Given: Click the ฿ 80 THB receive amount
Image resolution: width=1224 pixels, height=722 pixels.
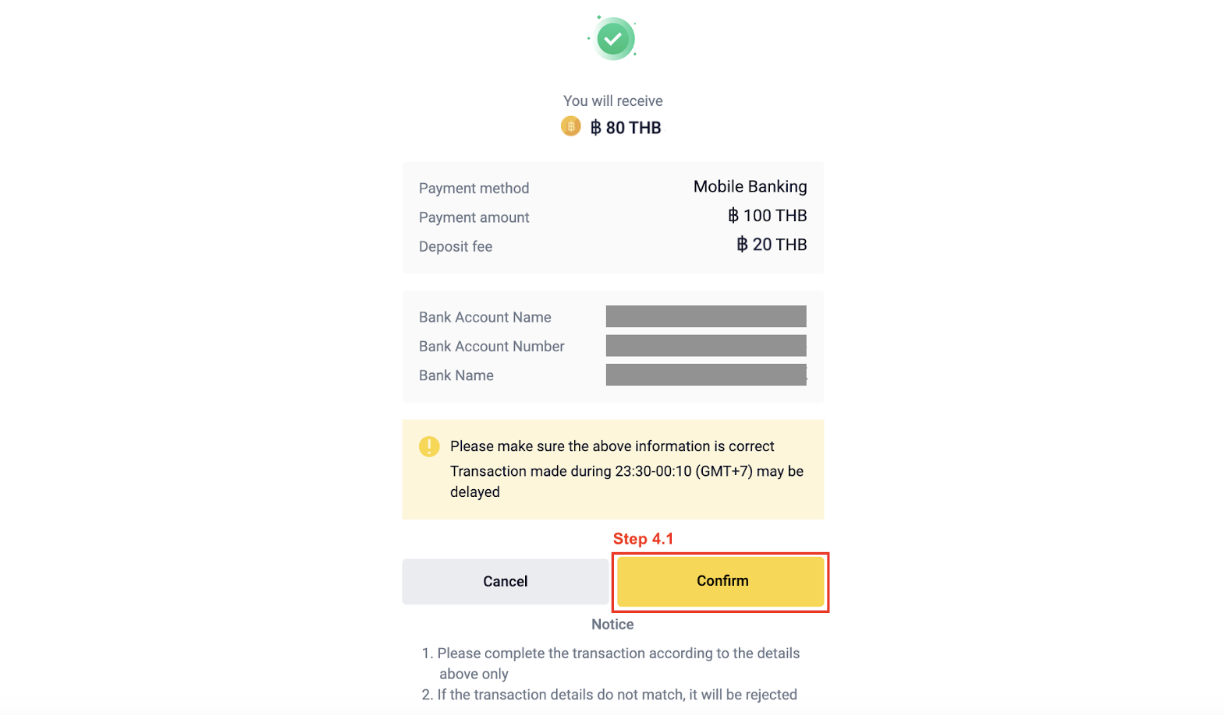Looking at the screenshot, I should pyautogui.click(x=626, y=128).
